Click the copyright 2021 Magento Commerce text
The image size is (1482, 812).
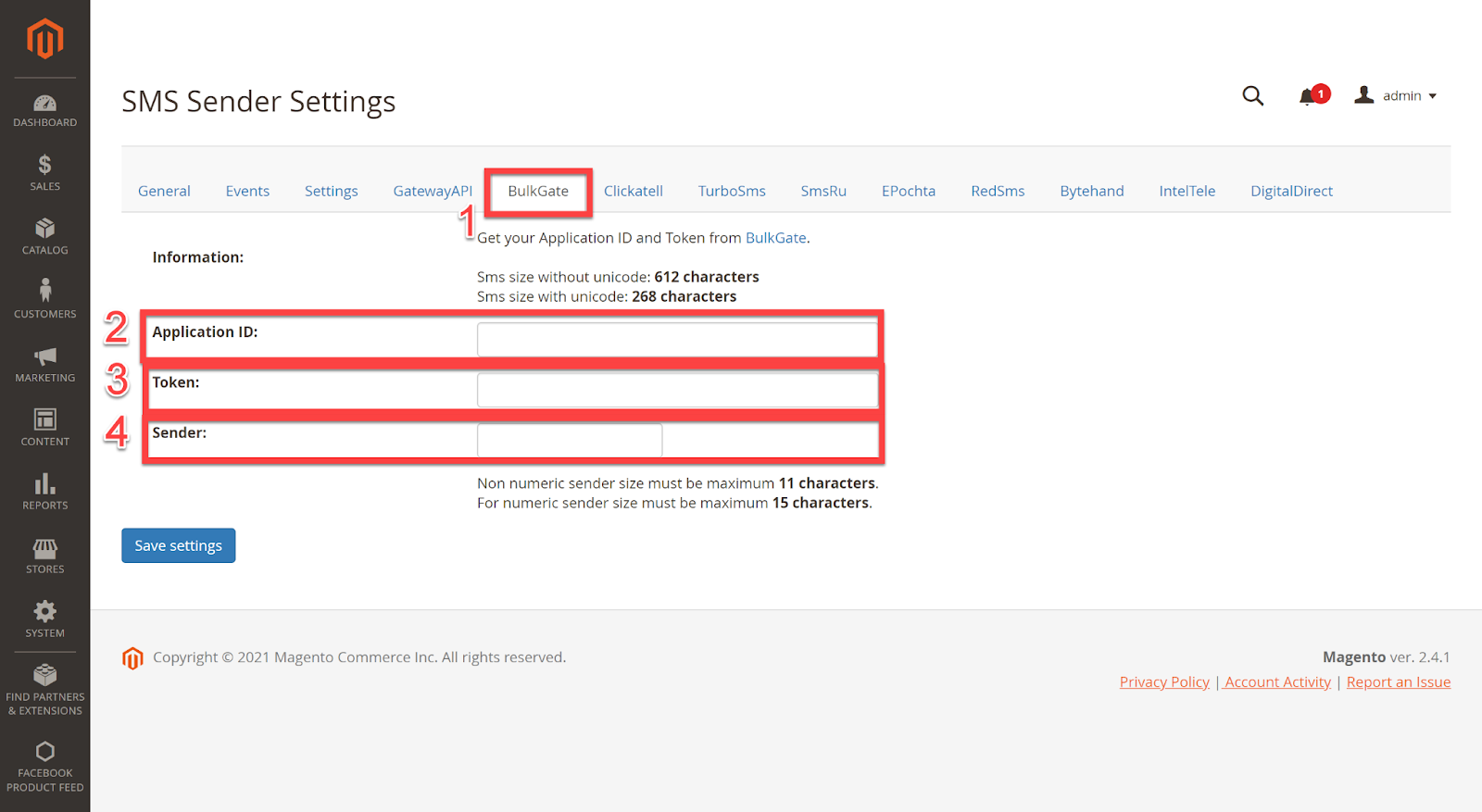tap(359, 657)
